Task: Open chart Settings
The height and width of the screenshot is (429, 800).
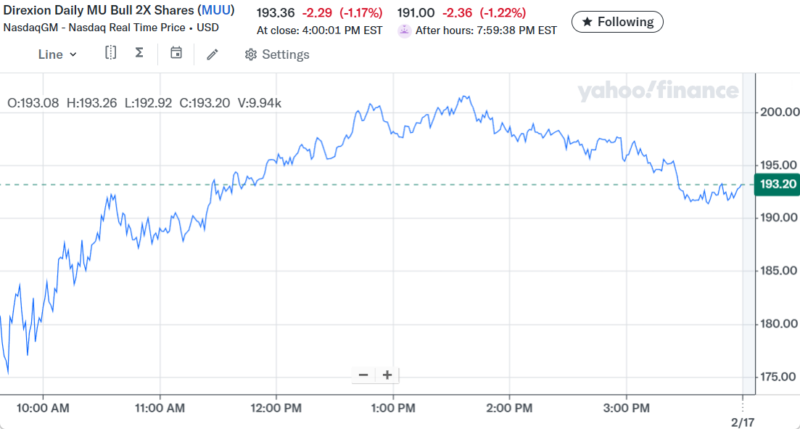Action: [277, 55]
